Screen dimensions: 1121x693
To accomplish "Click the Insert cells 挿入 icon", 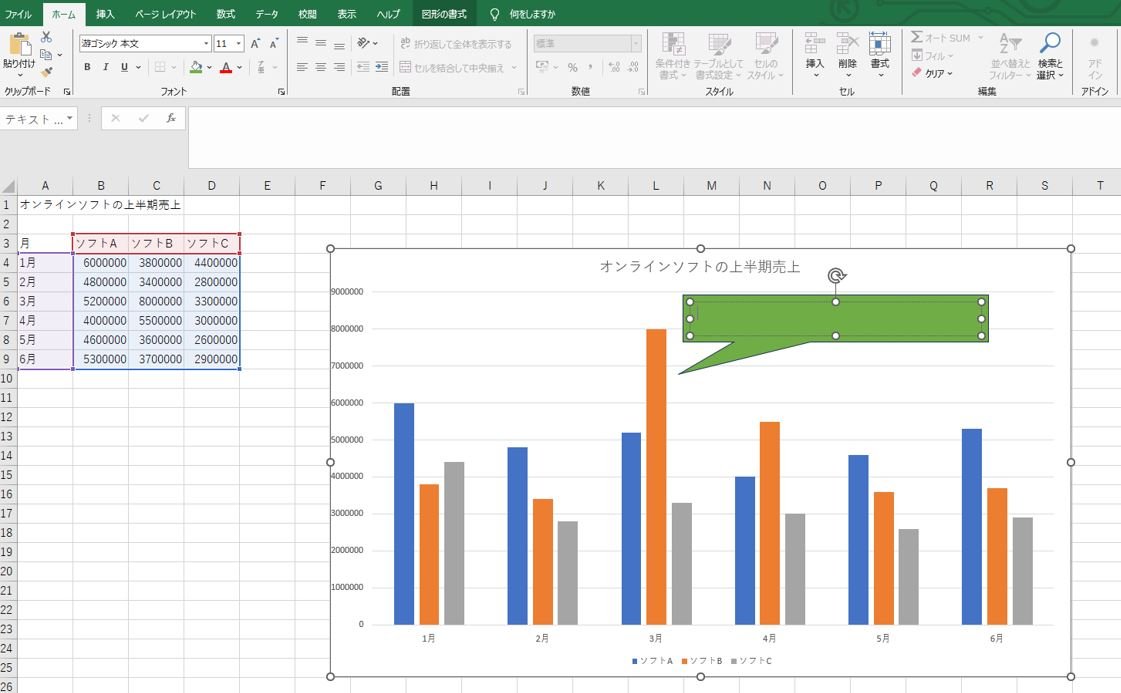I will click(814, 43).
